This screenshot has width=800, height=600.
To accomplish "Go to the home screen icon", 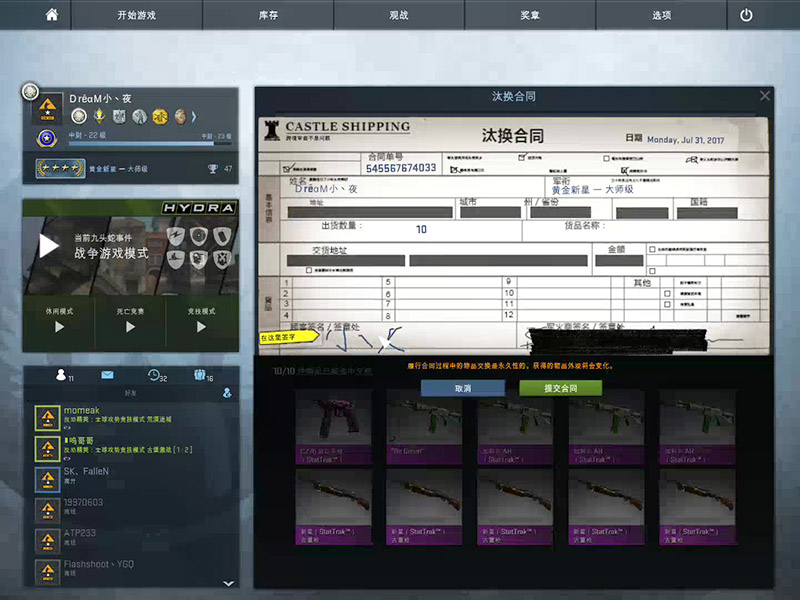I will (x=52, y=15).
